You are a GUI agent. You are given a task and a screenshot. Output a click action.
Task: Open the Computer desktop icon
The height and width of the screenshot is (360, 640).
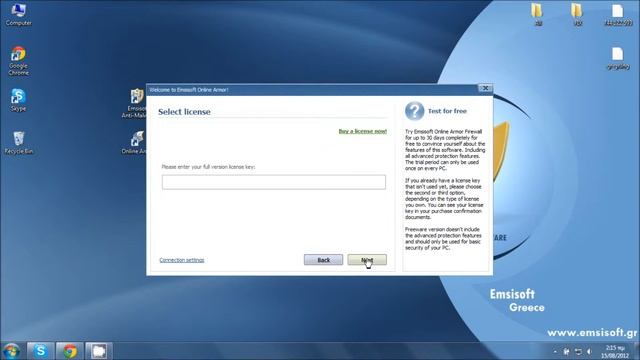point(18,14)
